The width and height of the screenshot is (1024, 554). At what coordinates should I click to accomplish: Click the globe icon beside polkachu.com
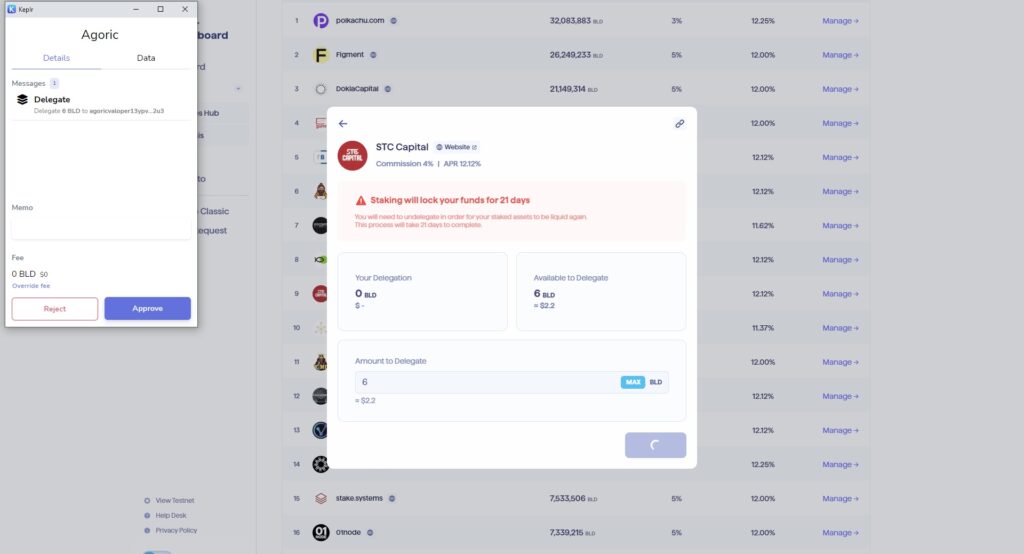click(393, 20)
